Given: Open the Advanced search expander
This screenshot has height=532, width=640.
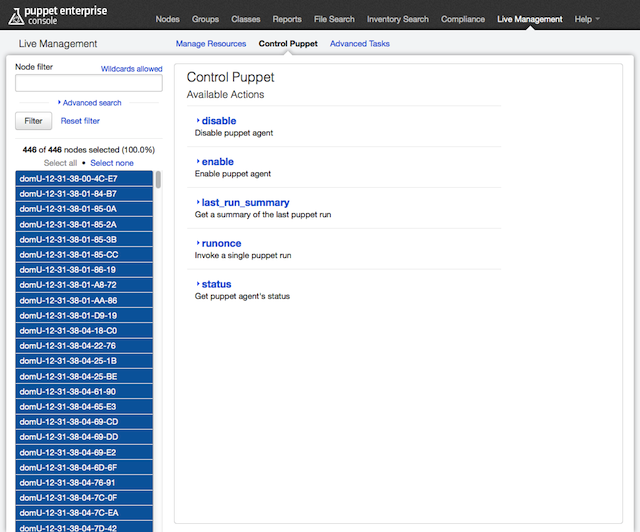Looking at the screenshot, I should [x=90, y=103].
